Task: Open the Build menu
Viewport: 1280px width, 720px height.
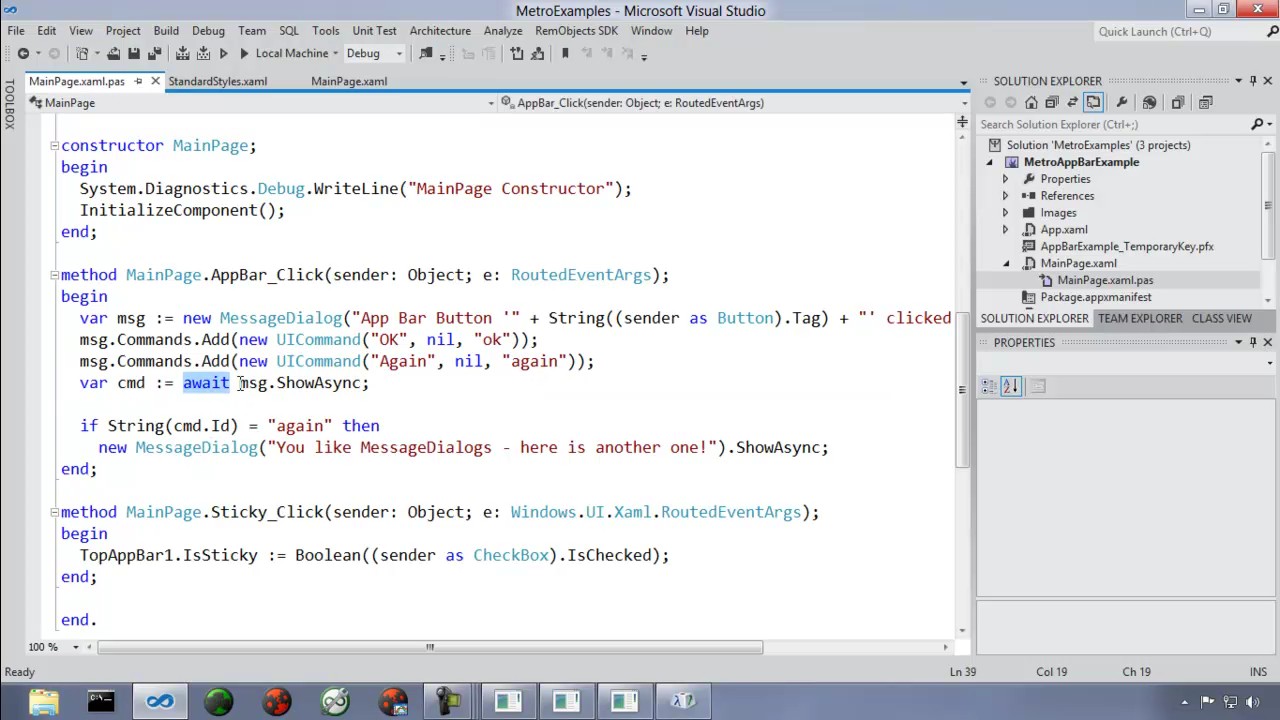Action: pos(166,31)
